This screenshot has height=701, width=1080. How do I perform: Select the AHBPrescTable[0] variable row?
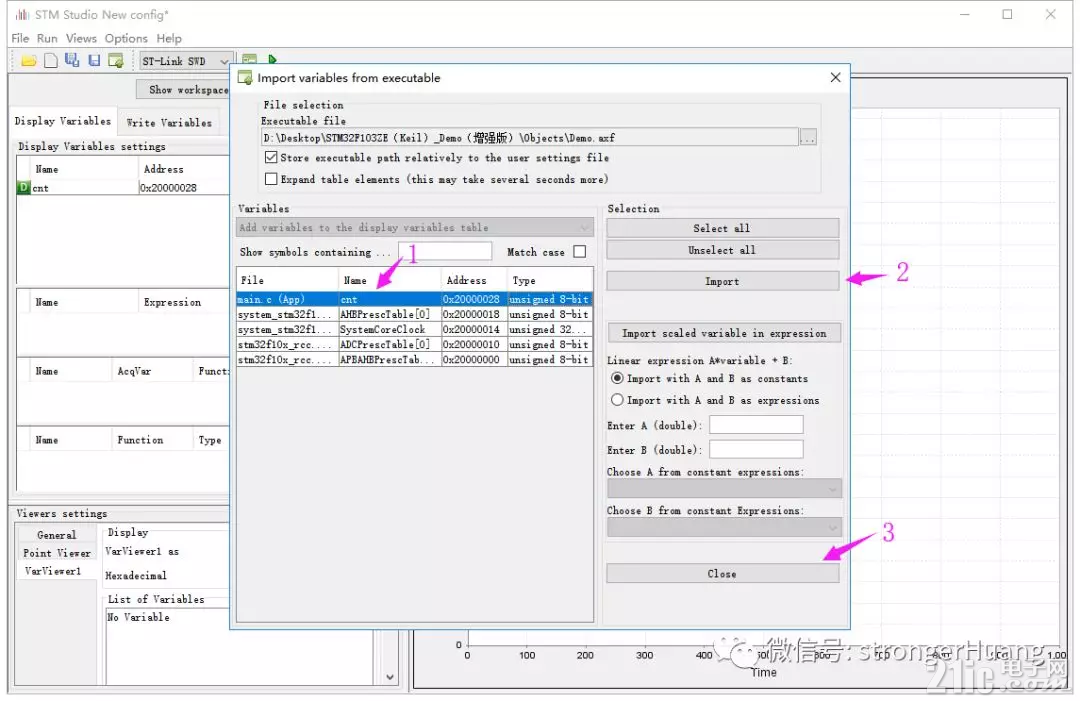coord(414,314)
